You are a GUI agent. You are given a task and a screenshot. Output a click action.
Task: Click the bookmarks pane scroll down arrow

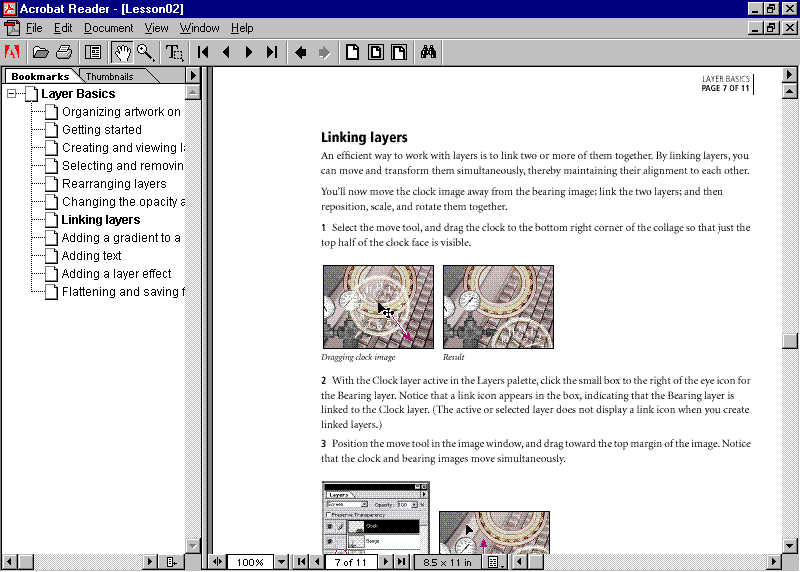point(193,545)
